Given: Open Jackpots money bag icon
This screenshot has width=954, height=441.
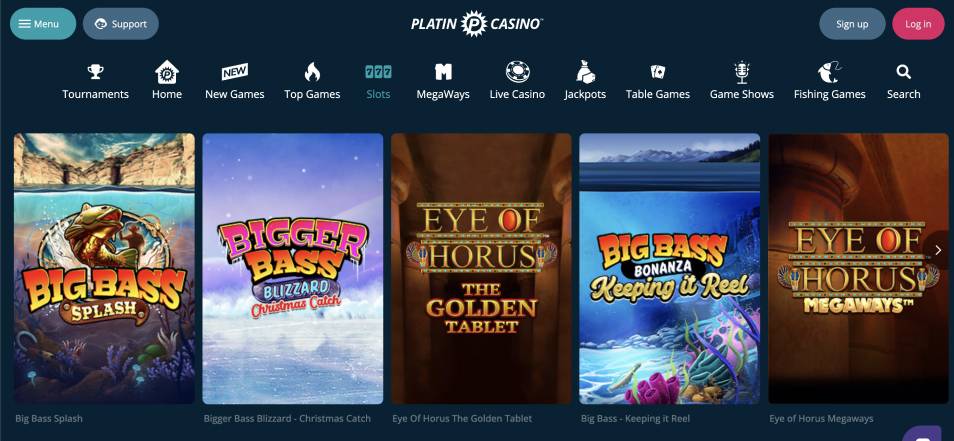Looking at the screenshot, I should tap(585, 72).
